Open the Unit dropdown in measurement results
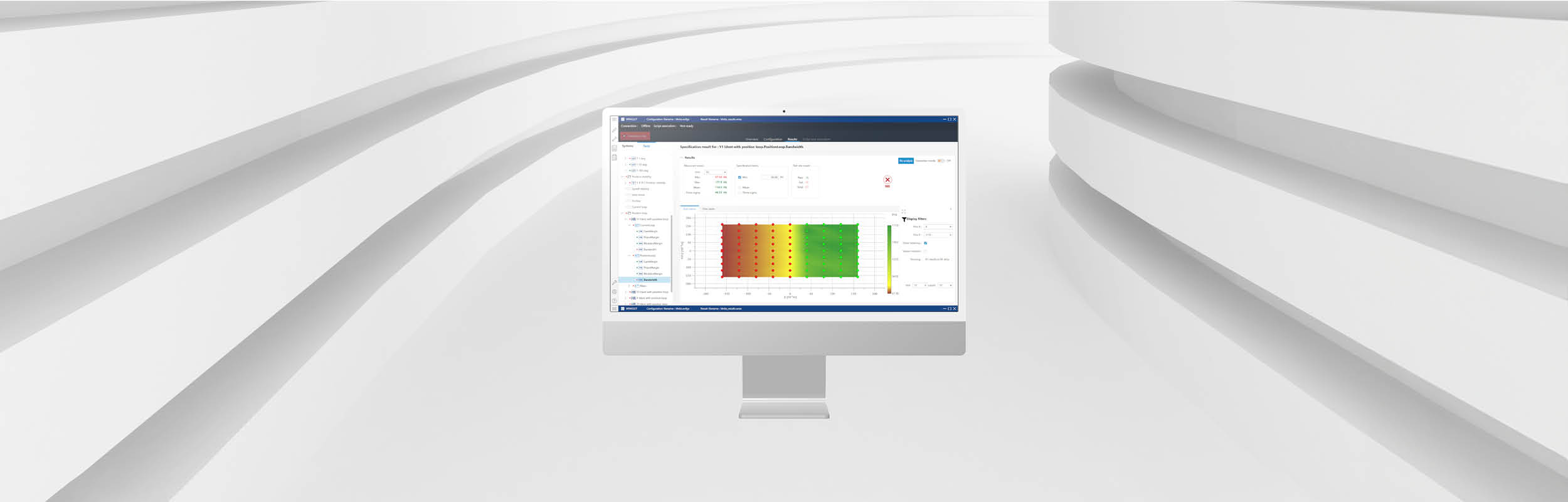This screenshot has height=502, width=1568. (716, 172)
